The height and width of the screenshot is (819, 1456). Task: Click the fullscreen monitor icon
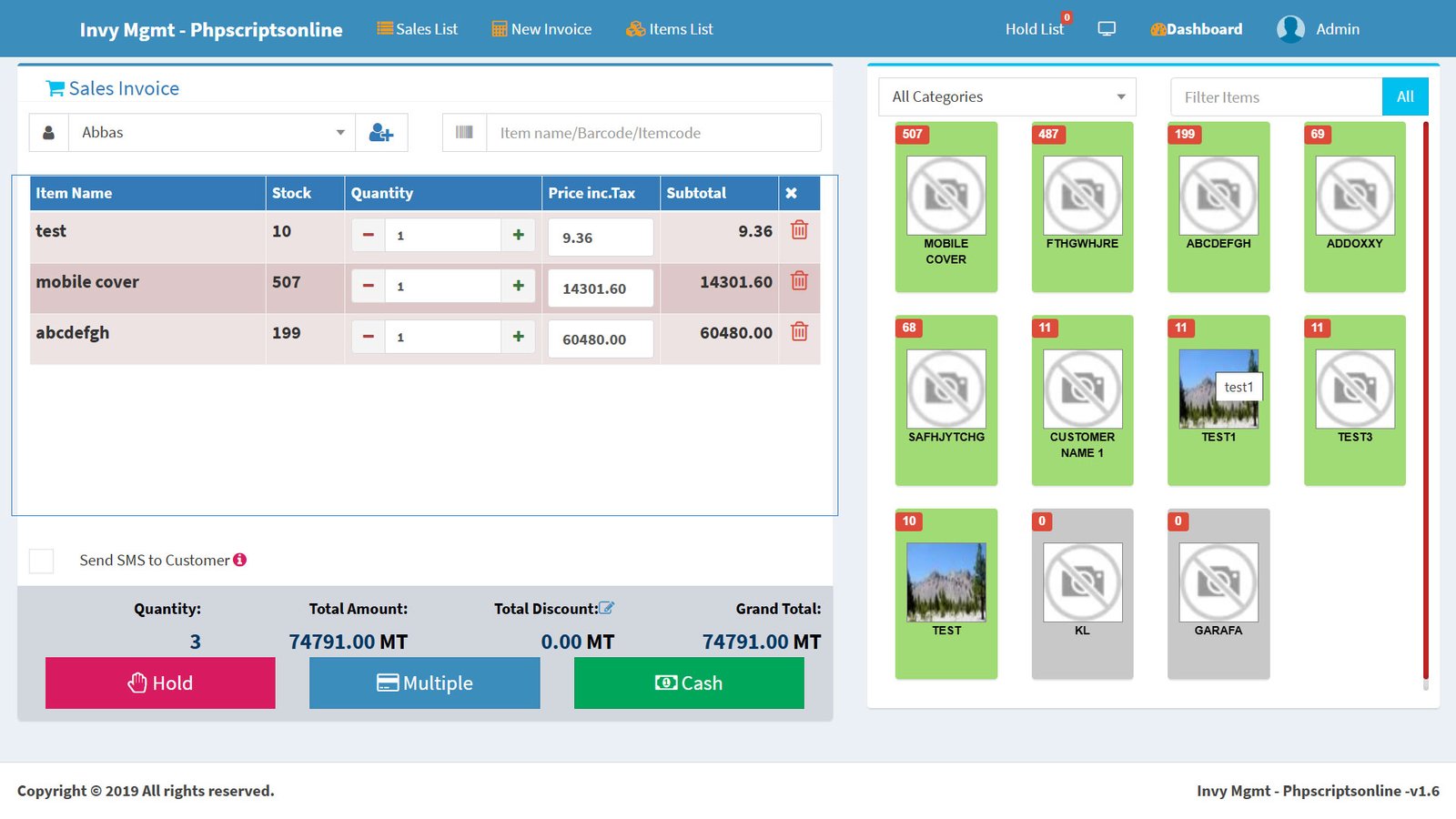coord(1107,29)
